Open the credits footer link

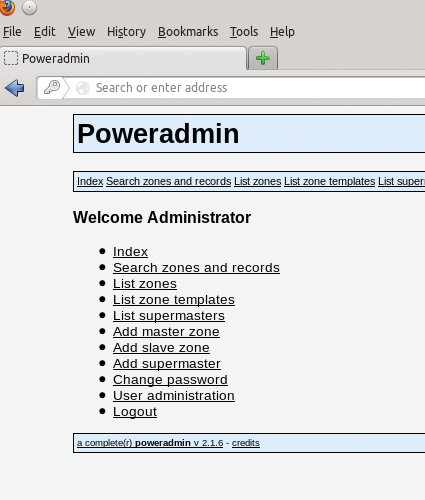click(x=246, y=443)
